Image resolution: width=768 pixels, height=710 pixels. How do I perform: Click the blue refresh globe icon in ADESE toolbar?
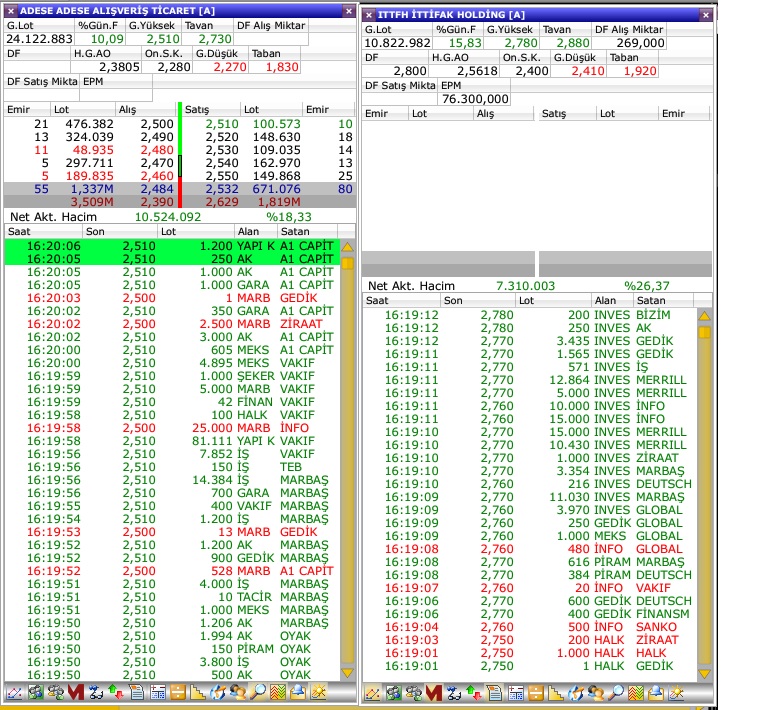coord(218,692)
